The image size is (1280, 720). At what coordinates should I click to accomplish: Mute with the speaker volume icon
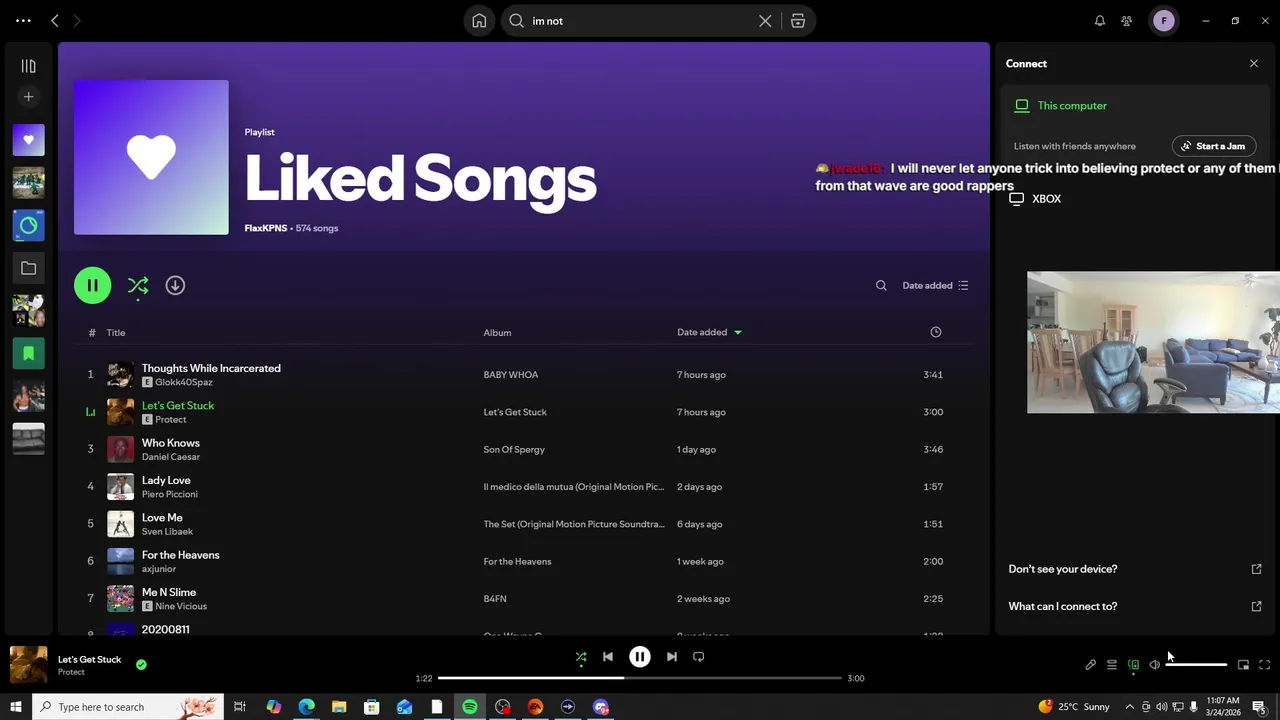[x=1154, y=665]
